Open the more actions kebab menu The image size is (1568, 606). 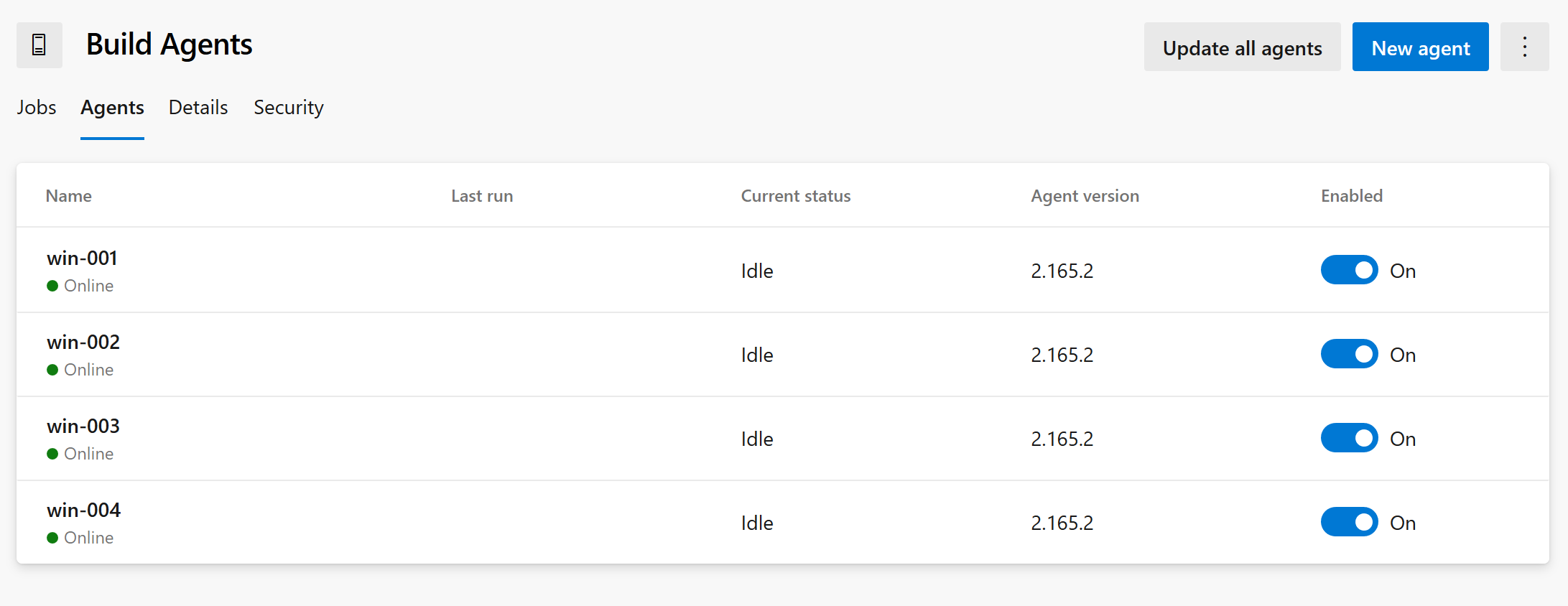click(x=1524, y=47)
